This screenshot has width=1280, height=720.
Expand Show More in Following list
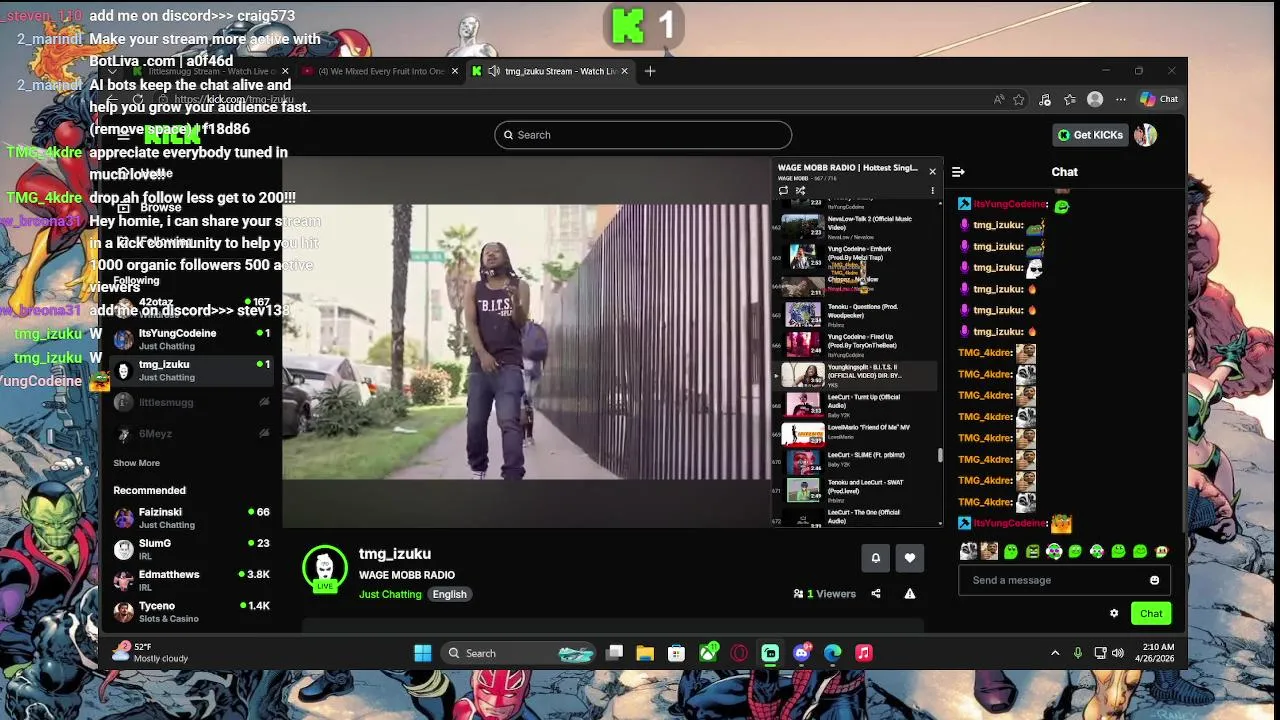(x=136, y=463)
